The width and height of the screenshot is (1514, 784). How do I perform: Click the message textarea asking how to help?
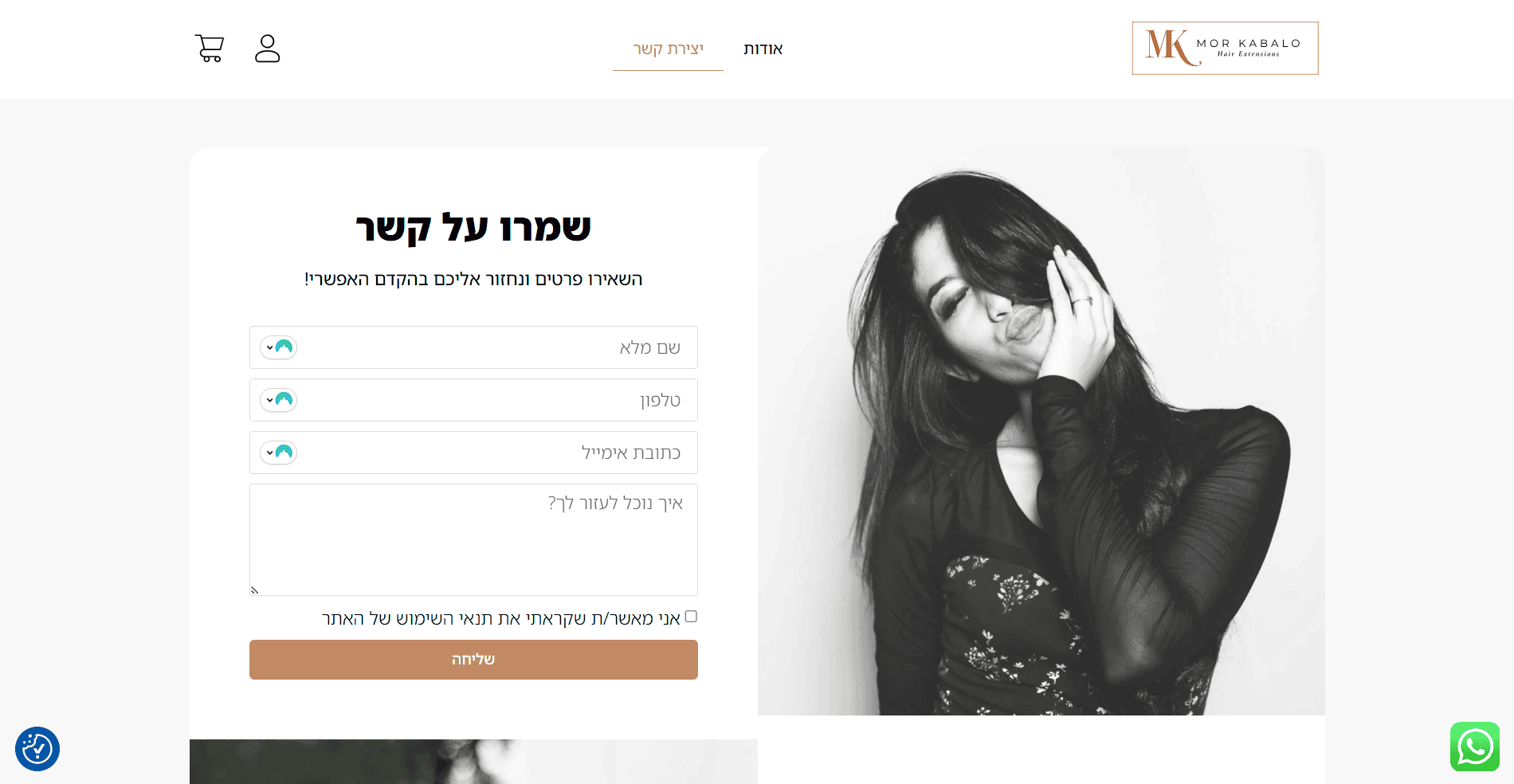coord(473,539)
